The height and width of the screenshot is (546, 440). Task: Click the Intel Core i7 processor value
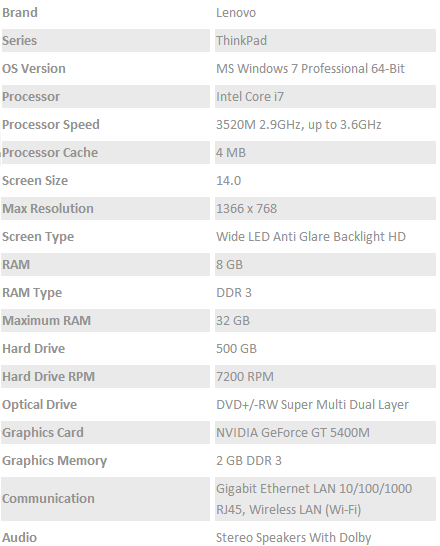[250, 96]
